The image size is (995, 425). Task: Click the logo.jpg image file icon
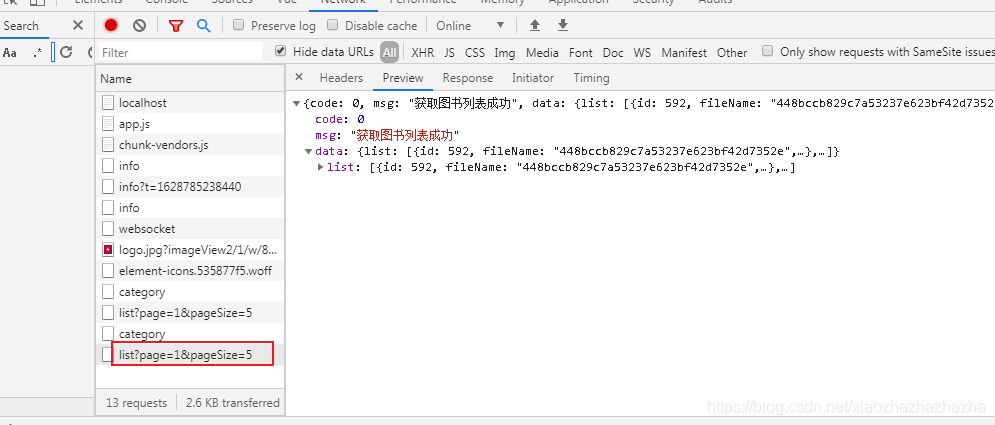click(107, 250)
